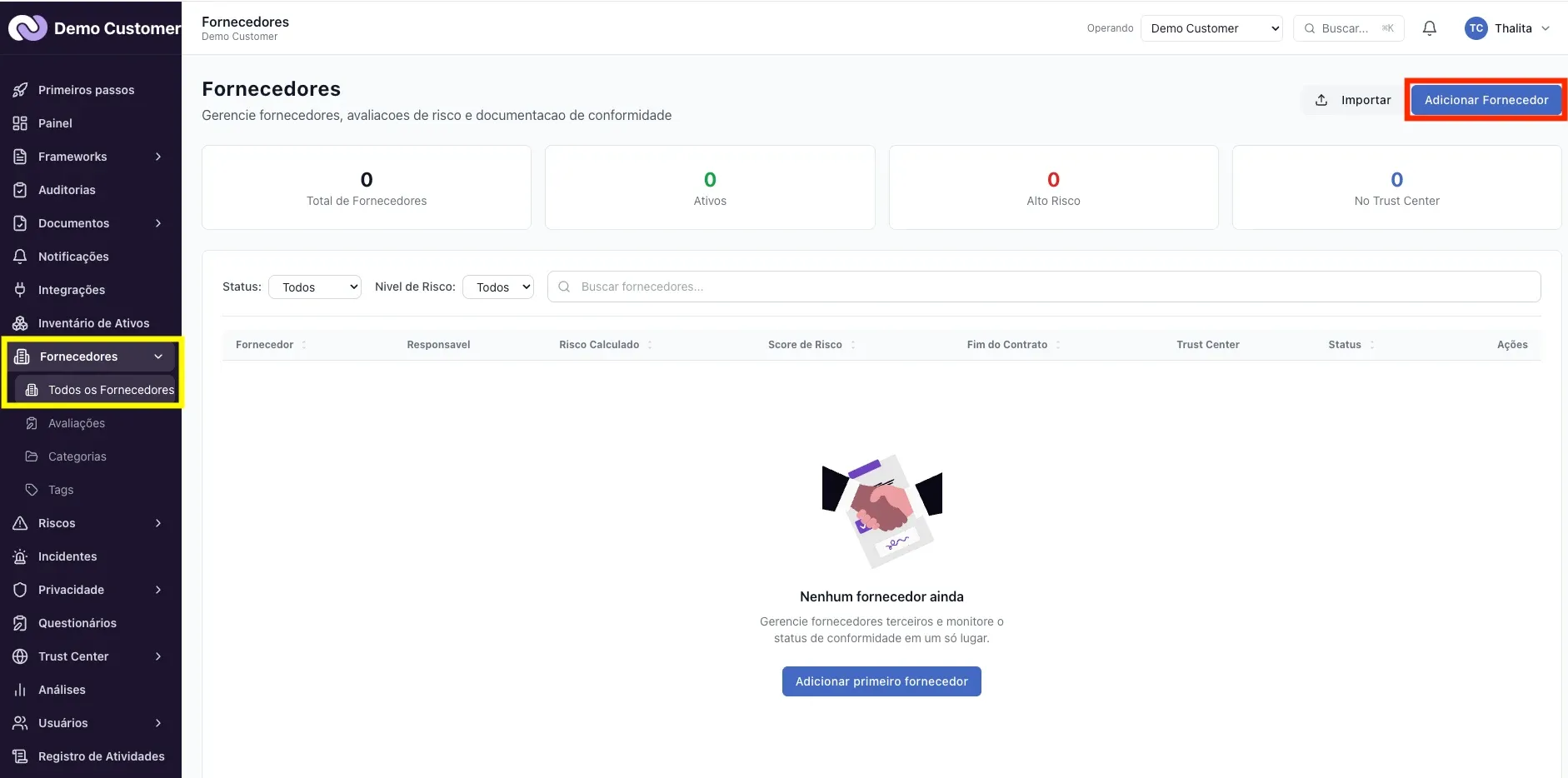Open Categorias submenu item

click(77, 456)
